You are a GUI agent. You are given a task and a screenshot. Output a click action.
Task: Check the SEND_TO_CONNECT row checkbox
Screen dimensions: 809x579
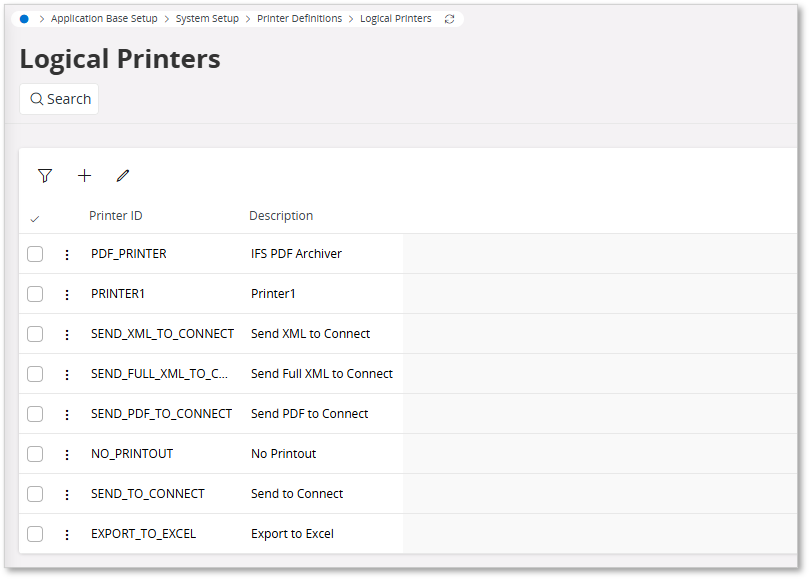tap(35, 494)
